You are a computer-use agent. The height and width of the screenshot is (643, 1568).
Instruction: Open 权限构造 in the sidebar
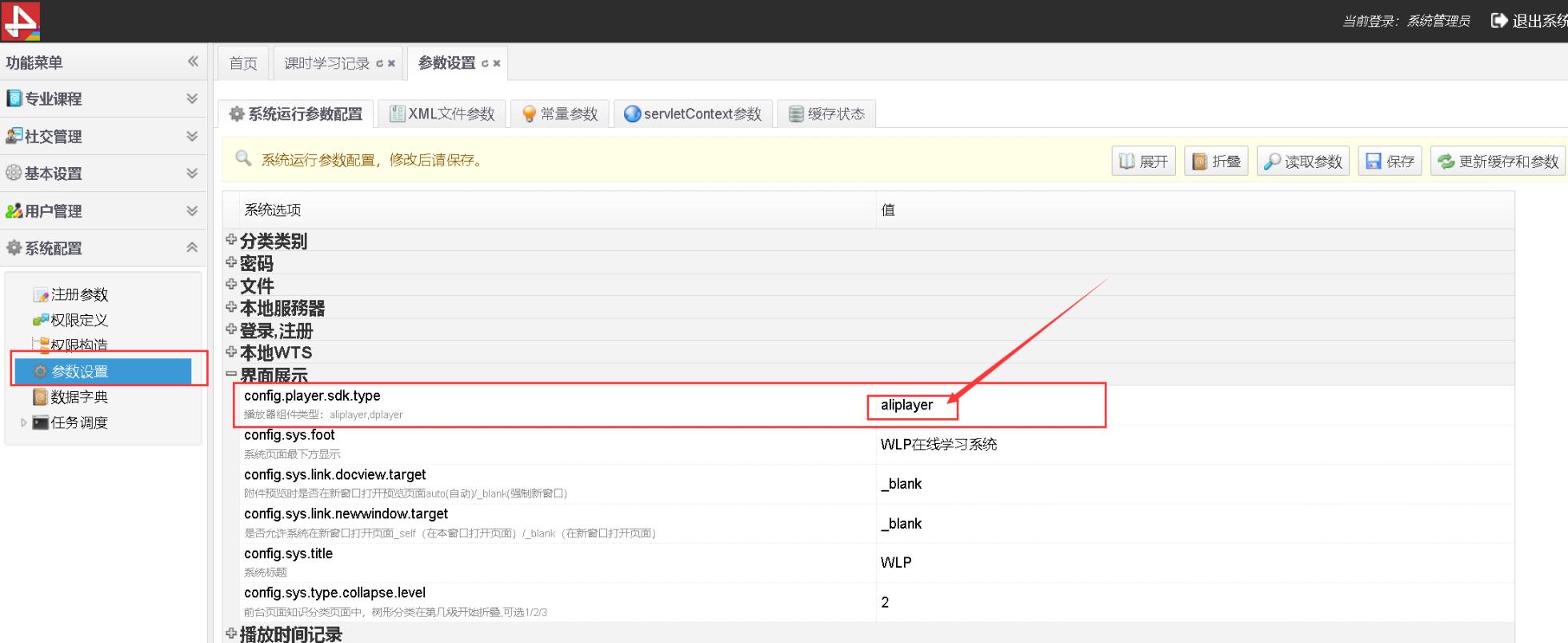[79, 345]
